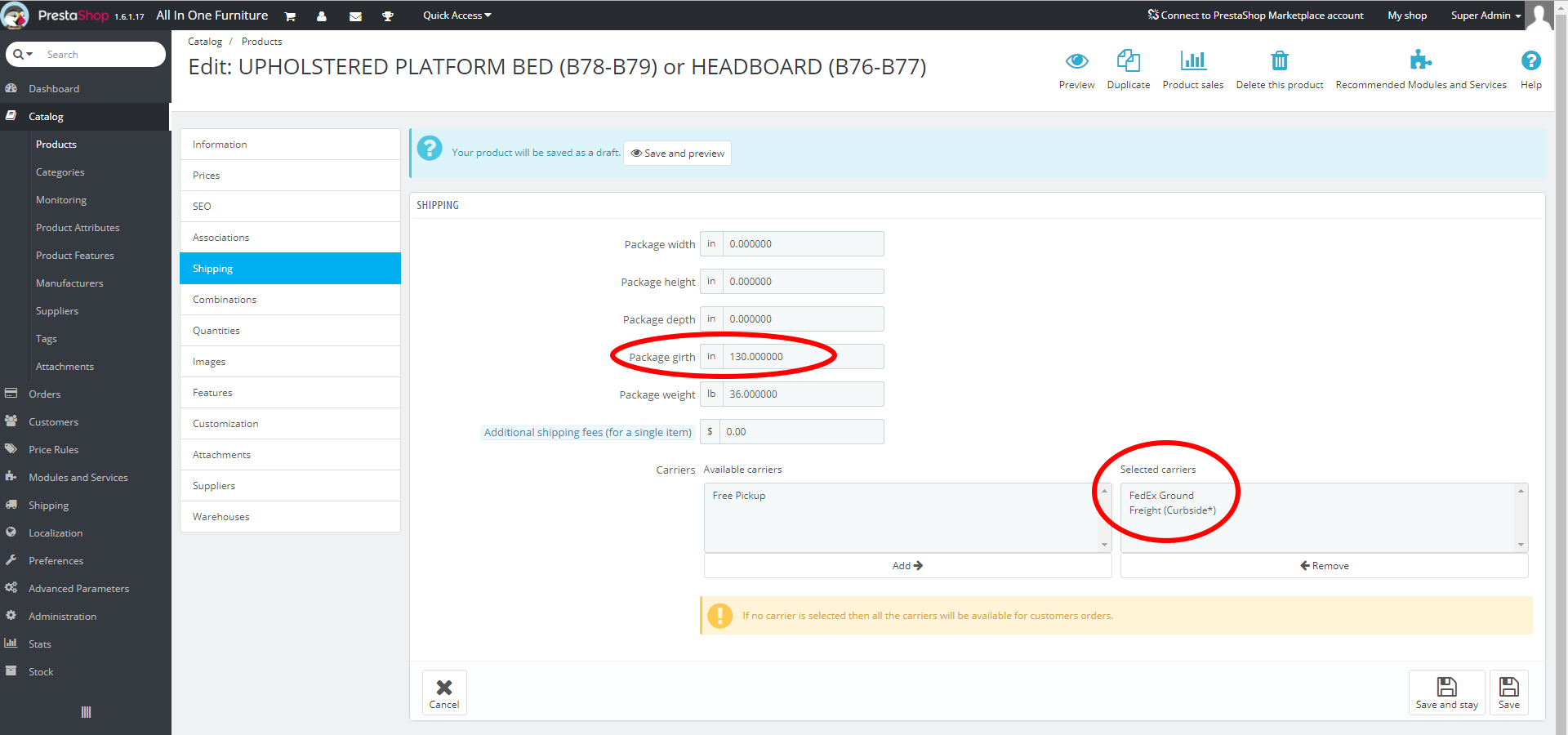
Task: Select FedEx Ground in selected carriers
Action: (x=1161, y=496)
